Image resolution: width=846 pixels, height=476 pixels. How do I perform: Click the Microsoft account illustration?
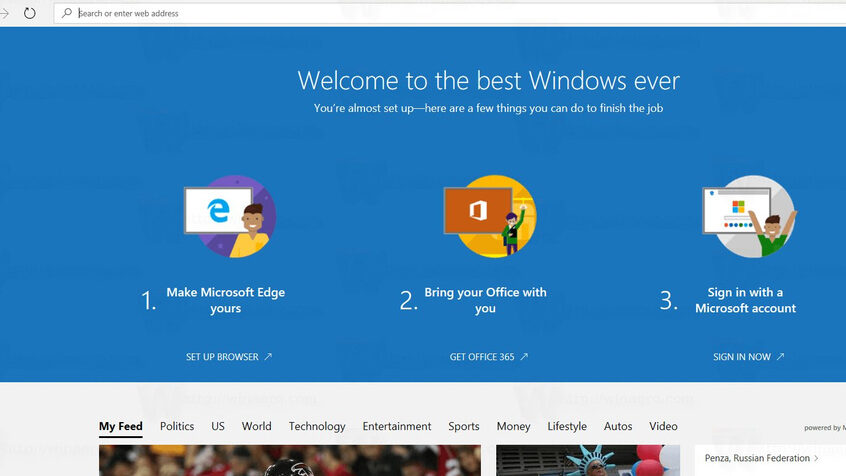point(749,216)
